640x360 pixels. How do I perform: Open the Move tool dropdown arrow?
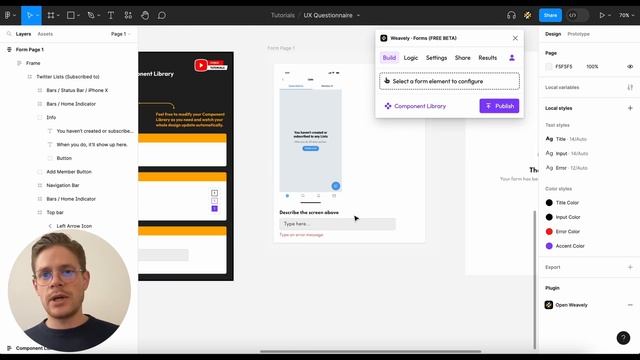pos(37,16)
